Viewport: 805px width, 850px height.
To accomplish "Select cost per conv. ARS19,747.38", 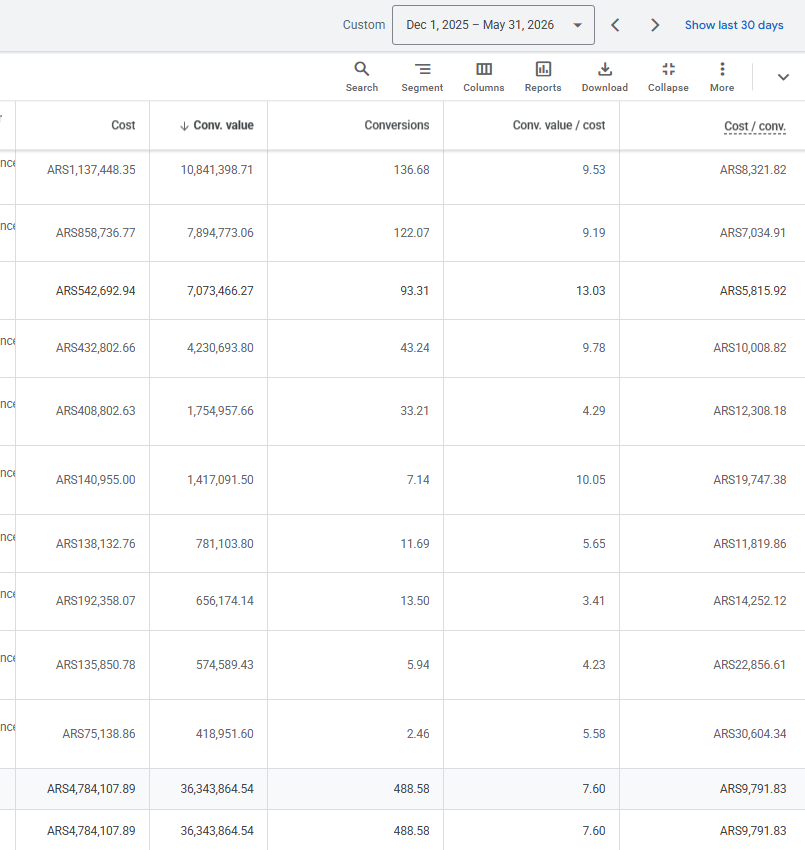I will [750, 480].
